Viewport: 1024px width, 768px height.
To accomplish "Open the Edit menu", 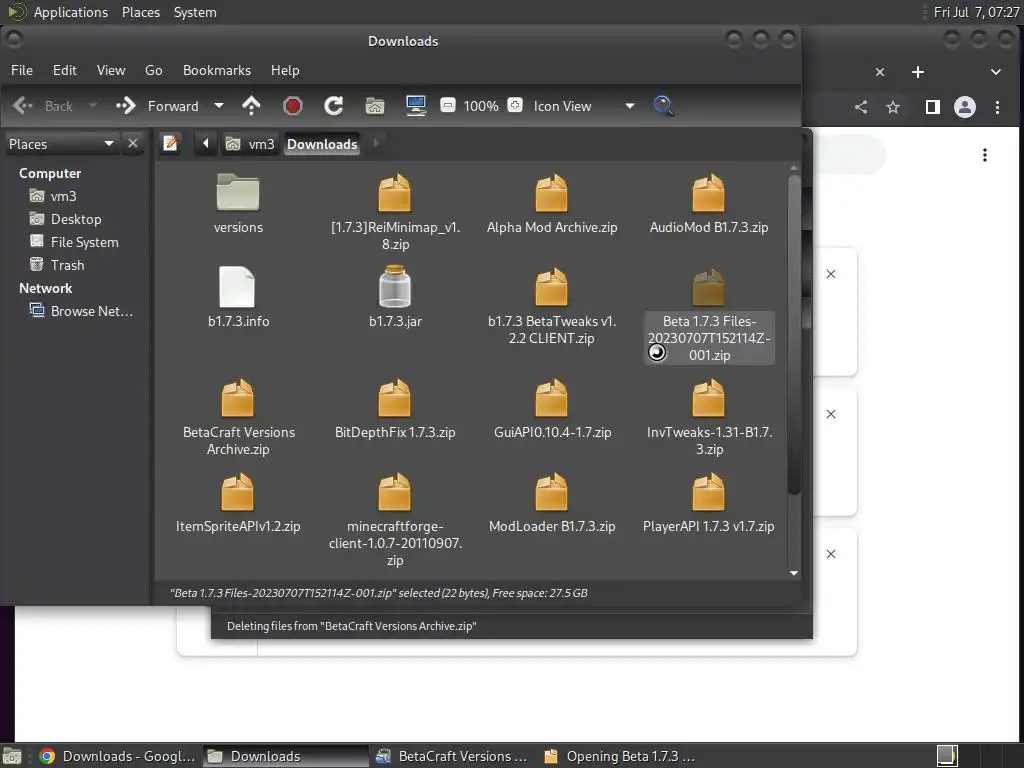I will (x=65, y=70).
